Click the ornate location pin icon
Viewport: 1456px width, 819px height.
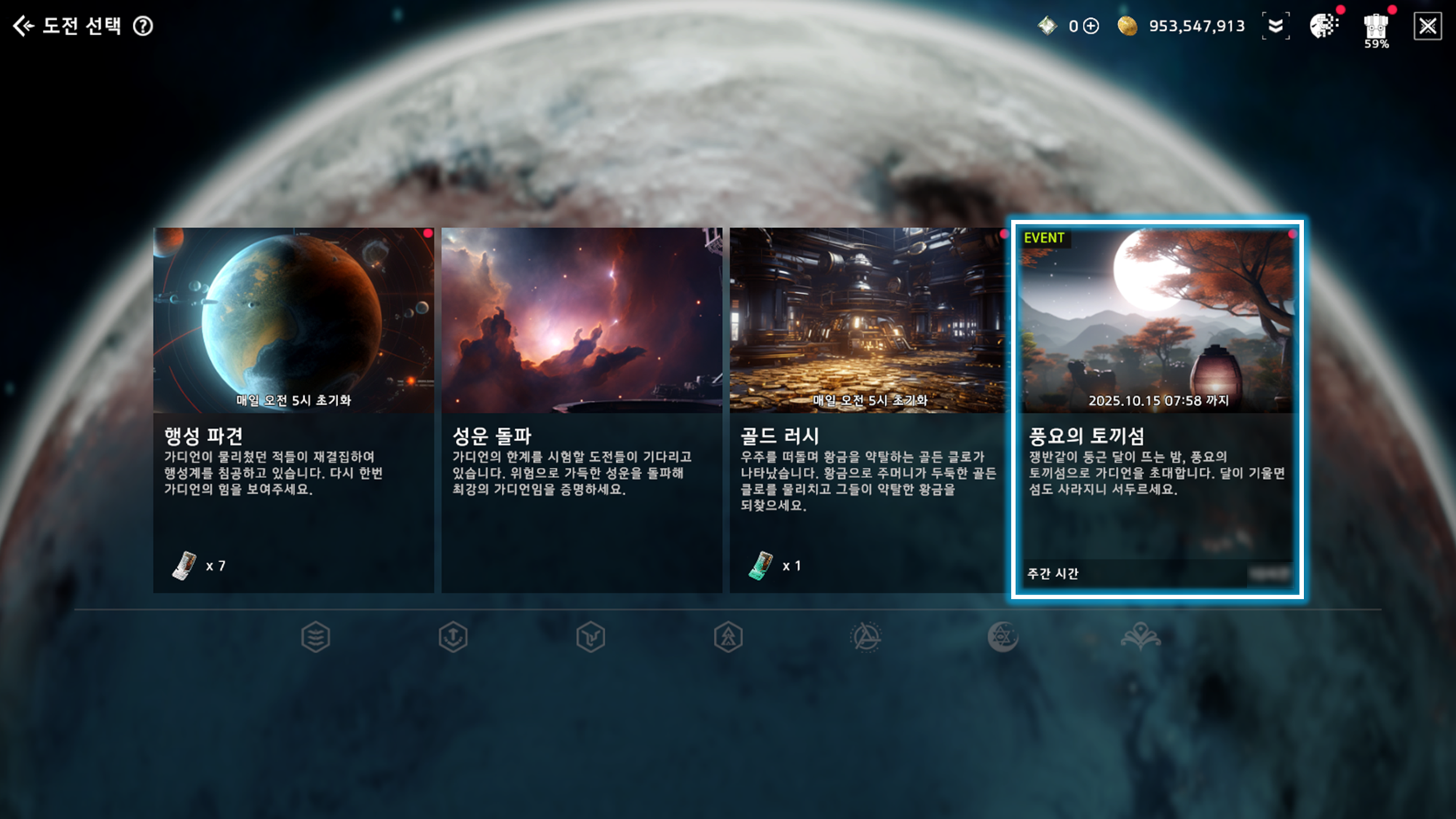(x=1141, y=636)
